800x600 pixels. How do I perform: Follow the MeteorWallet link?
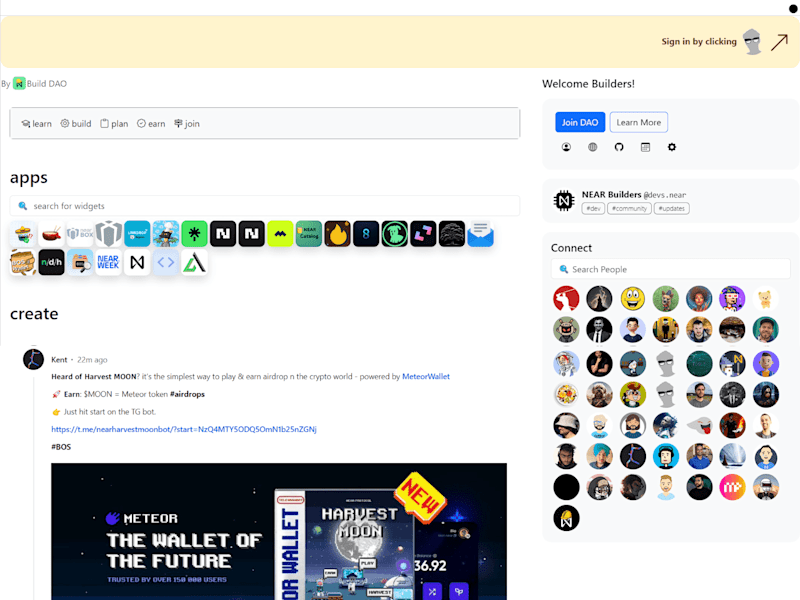click(426, 377)
